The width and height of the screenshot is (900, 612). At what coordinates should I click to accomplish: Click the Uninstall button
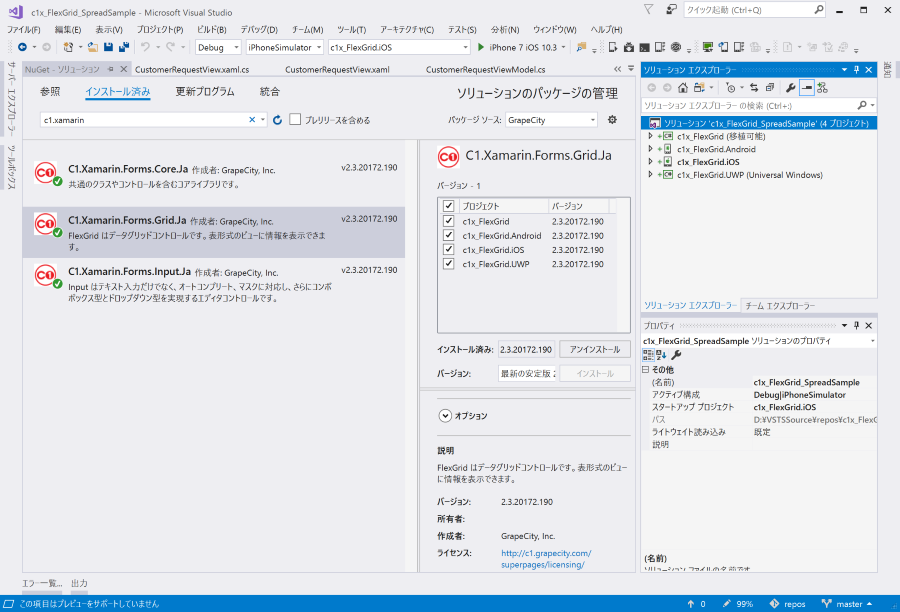[595, 349]
